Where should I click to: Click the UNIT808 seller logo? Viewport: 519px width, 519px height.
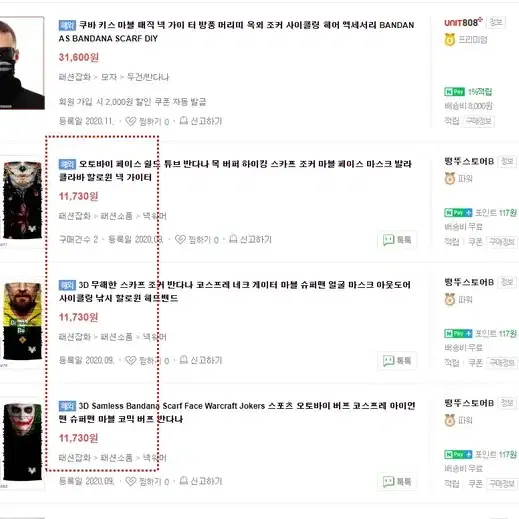(x=463, y=22)
